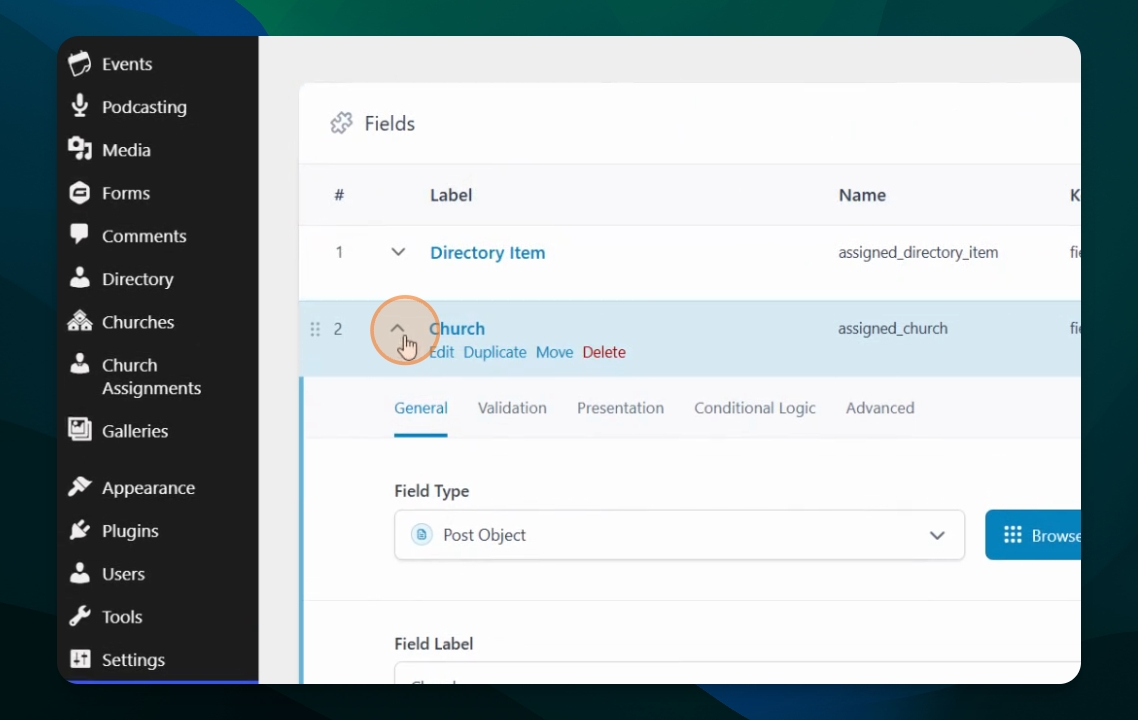The width and height of the screenshot is (1138, 720).
Task: Click the row number 1 cell
Action: pyautogui.click(x=339, y=252)
